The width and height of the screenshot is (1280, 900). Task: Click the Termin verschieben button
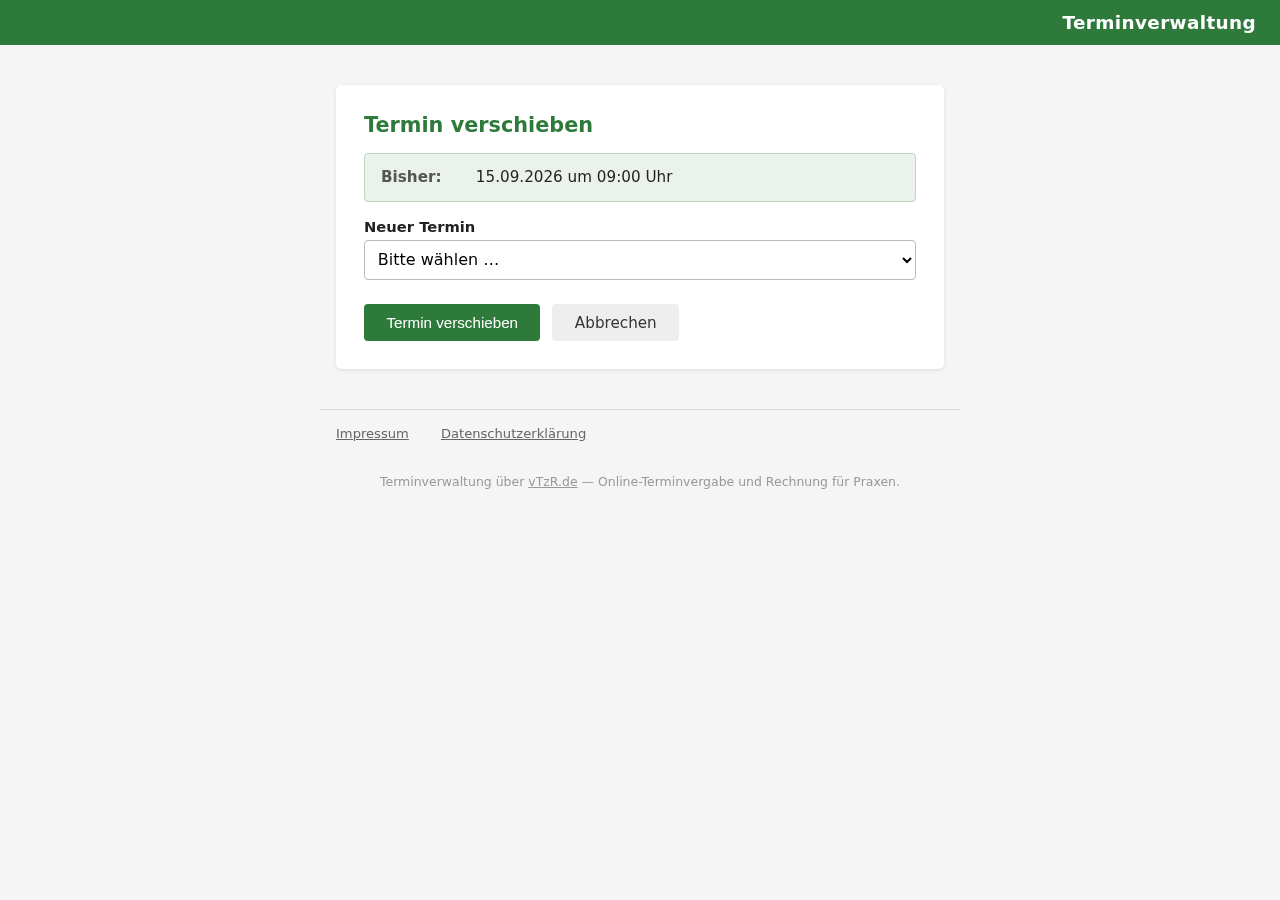point(452,323)
